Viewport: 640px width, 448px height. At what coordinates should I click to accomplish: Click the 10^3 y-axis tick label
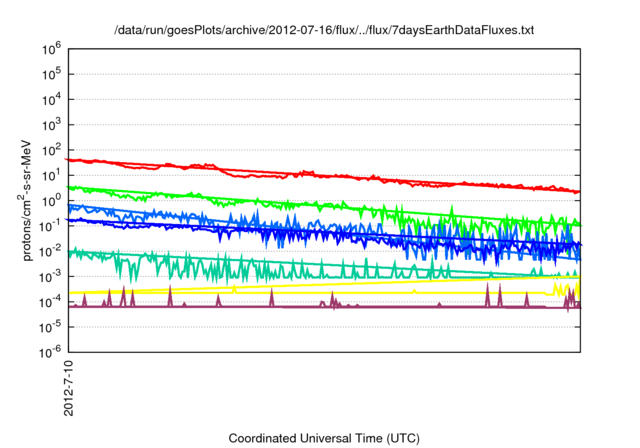pos(51,125)
